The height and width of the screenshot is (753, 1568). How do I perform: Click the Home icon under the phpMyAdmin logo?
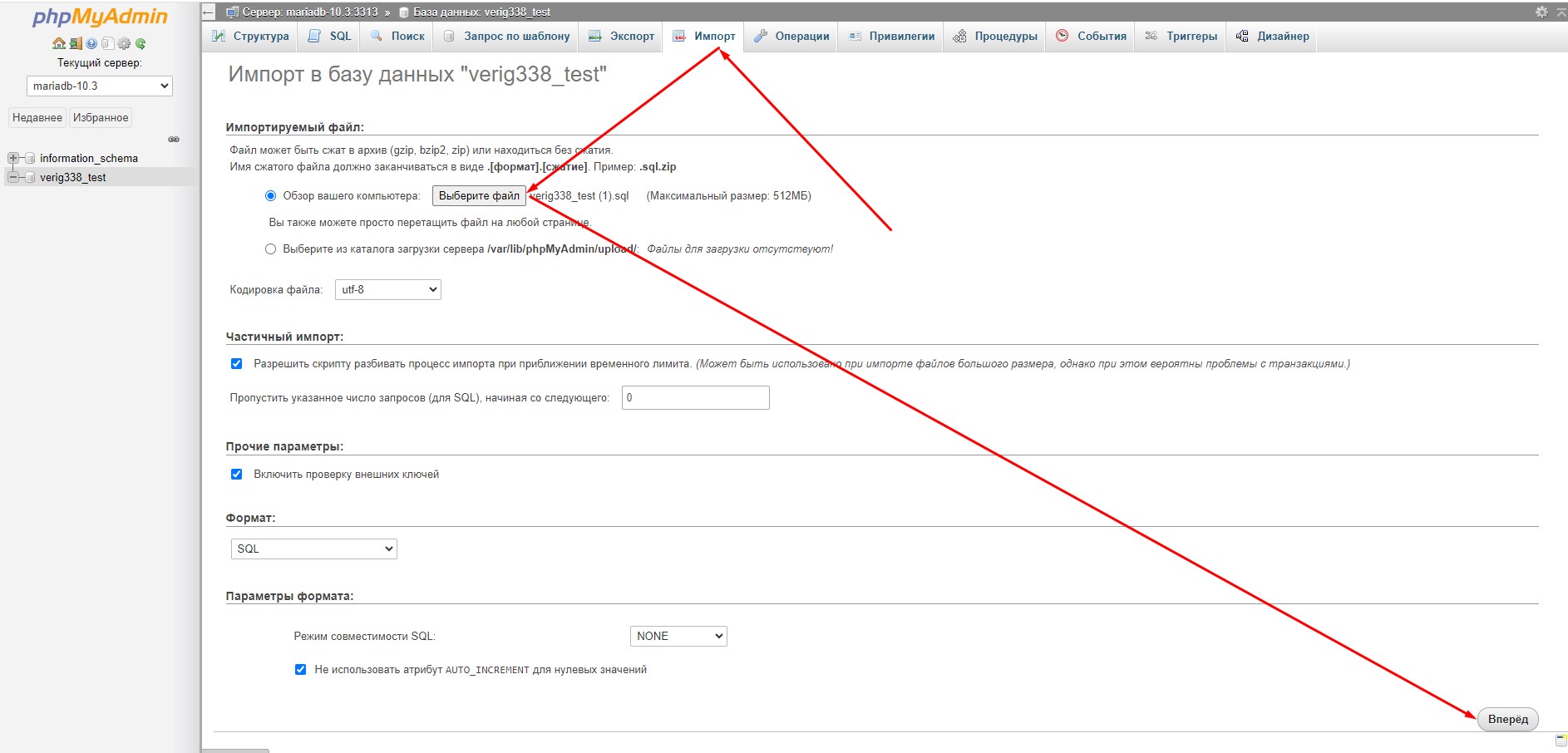coord(58,43)
